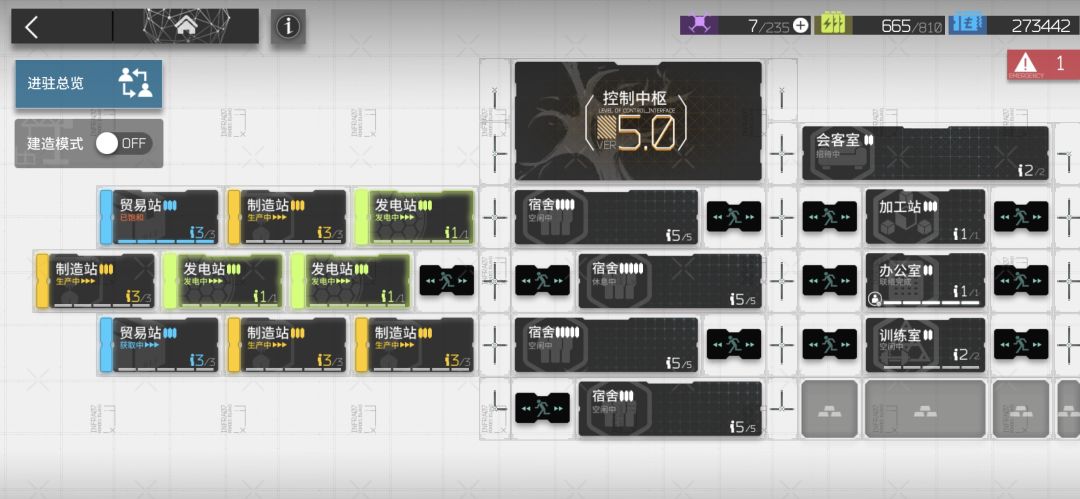This screenshot has height=499, width=1080.
Task: Tap the plus beside drone count 7/235
Action: (x=800, y=26)
